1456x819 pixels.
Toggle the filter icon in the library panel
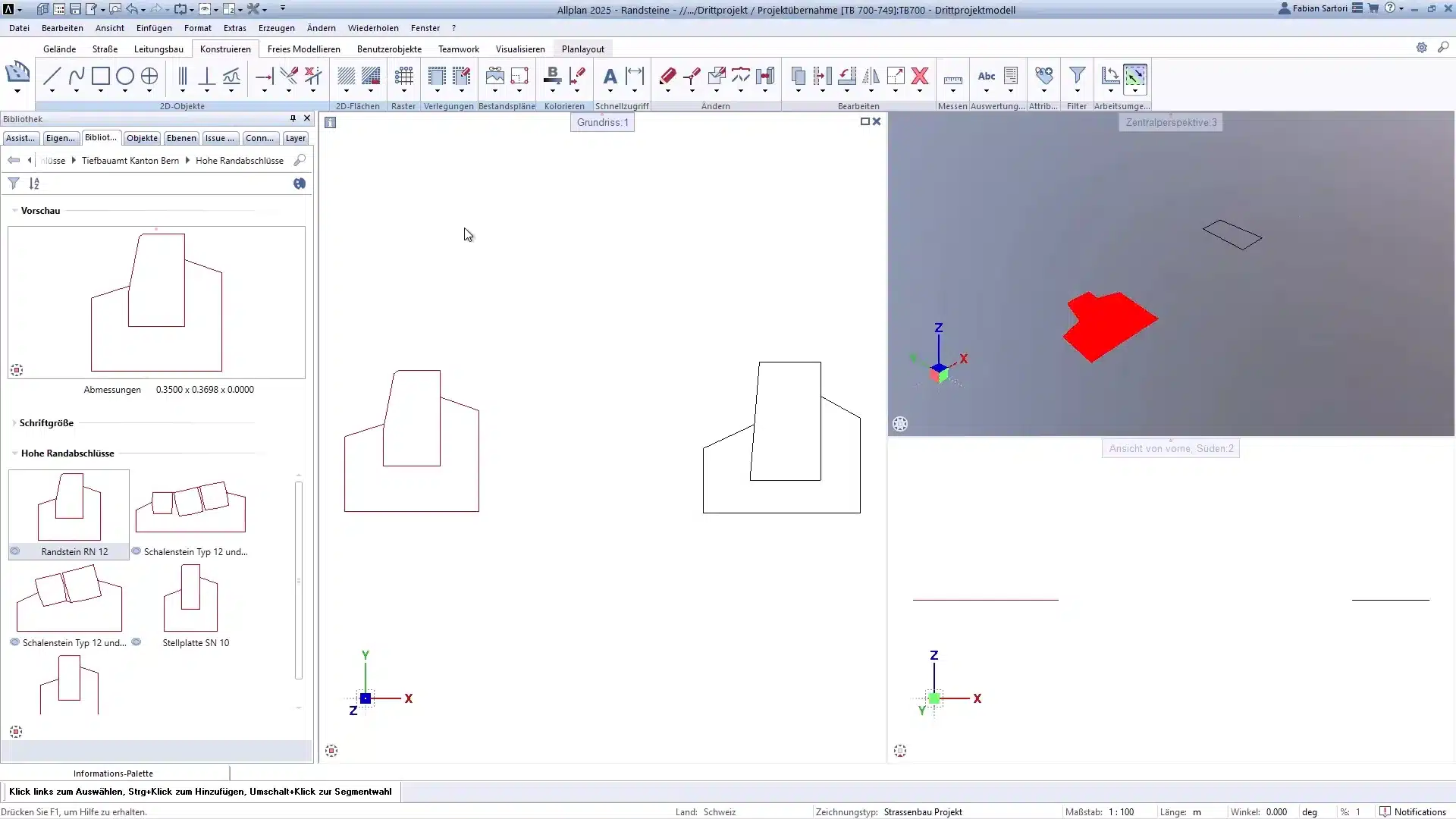(13, 183)
